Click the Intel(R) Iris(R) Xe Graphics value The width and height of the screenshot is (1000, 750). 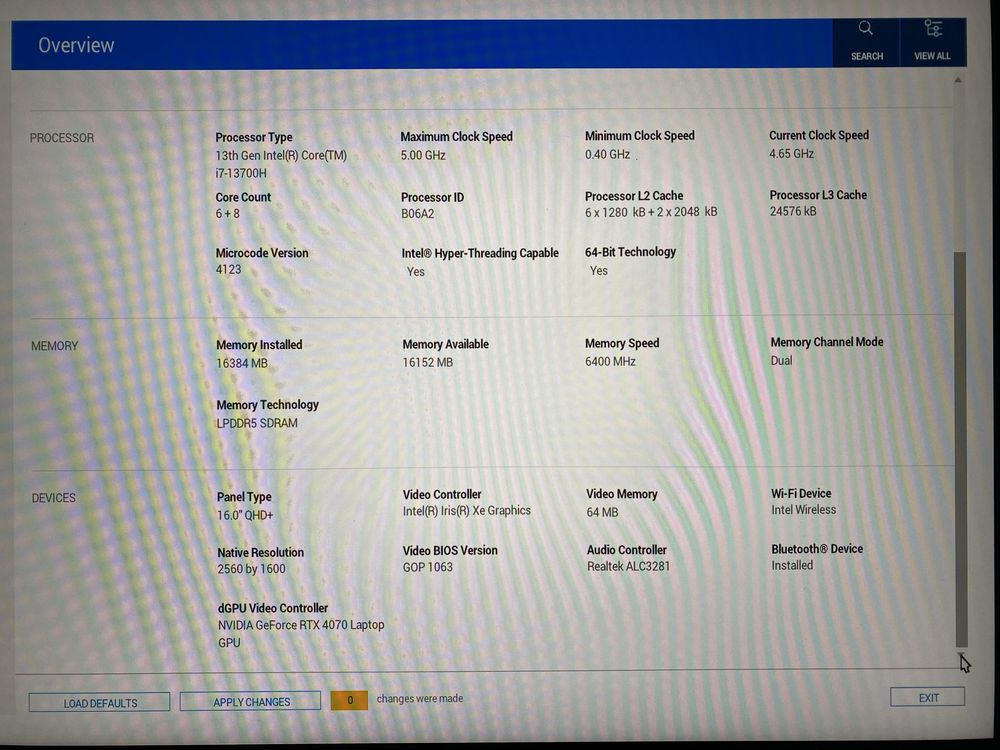point(466,510)
